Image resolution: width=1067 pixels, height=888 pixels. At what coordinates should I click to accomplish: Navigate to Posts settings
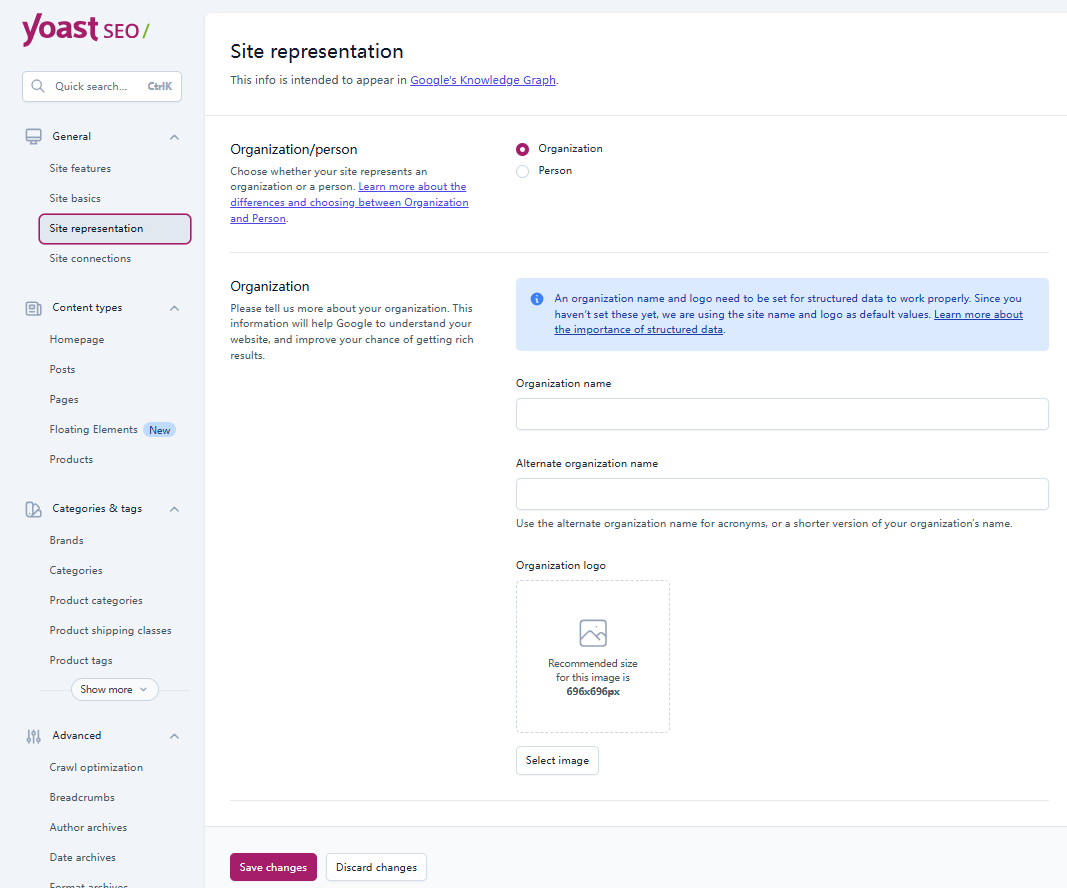[x=62, y=369]
